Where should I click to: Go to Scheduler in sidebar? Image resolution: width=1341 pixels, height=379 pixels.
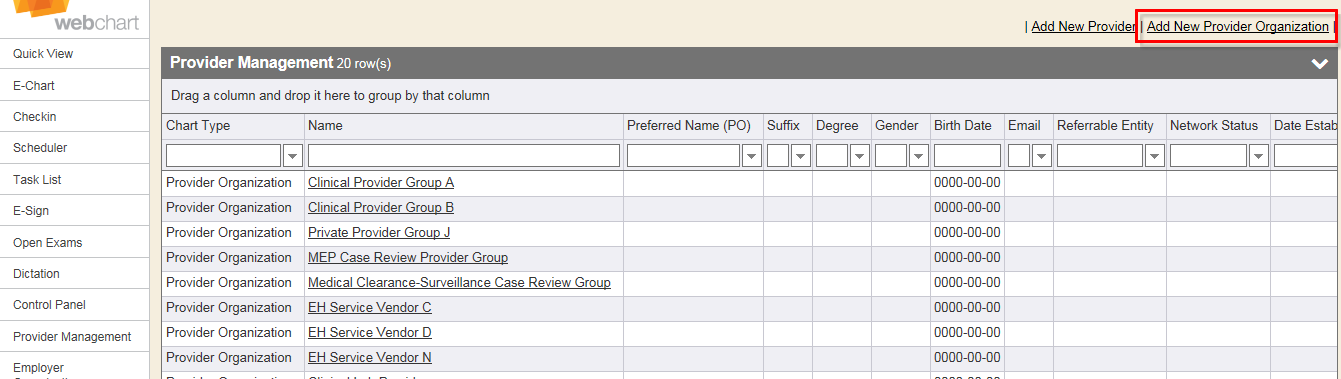[40, 148]
